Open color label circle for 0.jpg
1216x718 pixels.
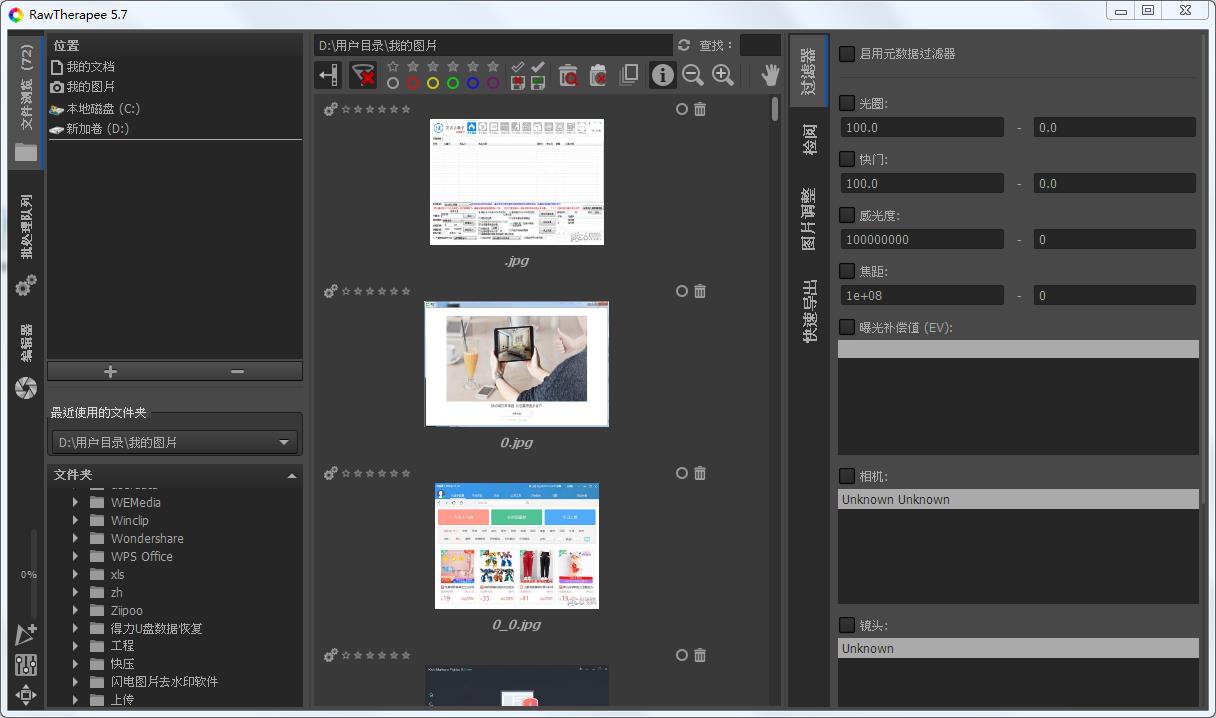tap(682, 291)
